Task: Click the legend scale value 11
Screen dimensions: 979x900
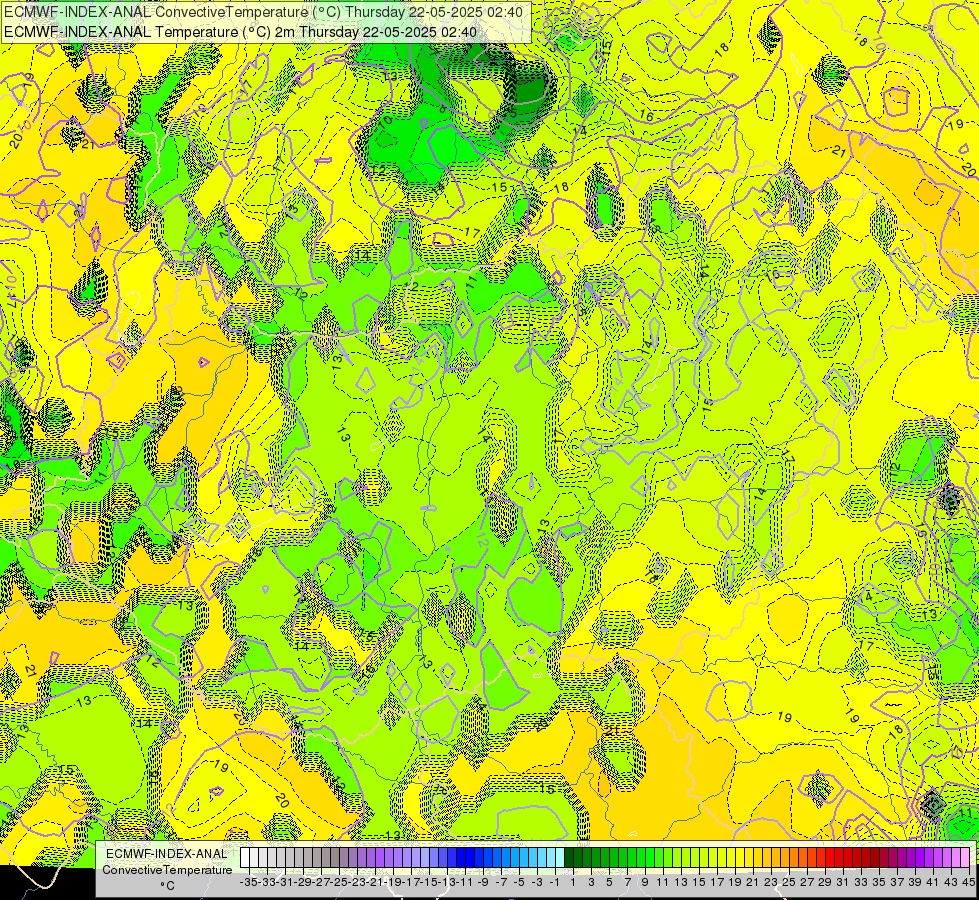Action: tap(663, 882)
